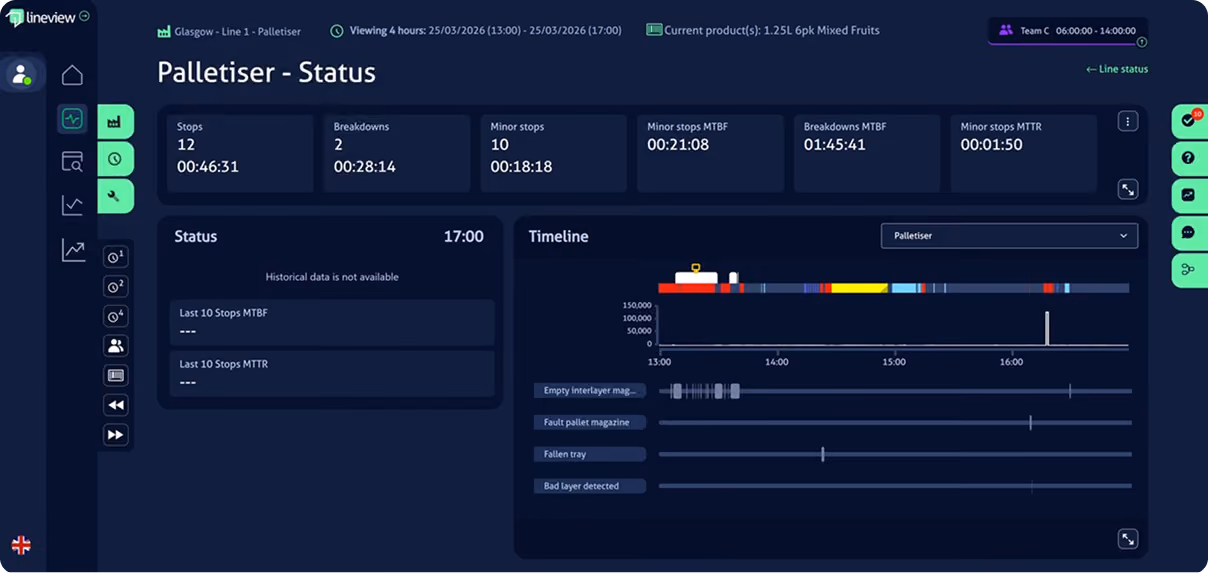1208x574 pixels.
Task: Open the help question mark icon
Action: point(1189,158)
